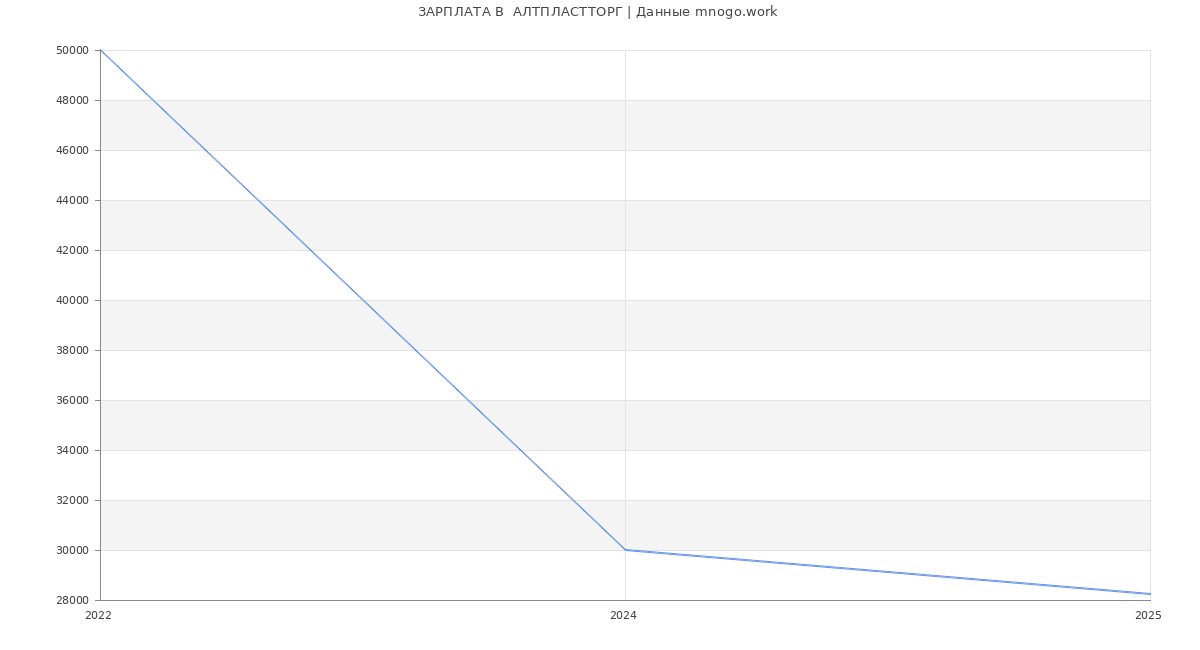This screenshot has height=650, width=1200.
Task: Click the 40000 y-axis label
Action: [74, 300]
